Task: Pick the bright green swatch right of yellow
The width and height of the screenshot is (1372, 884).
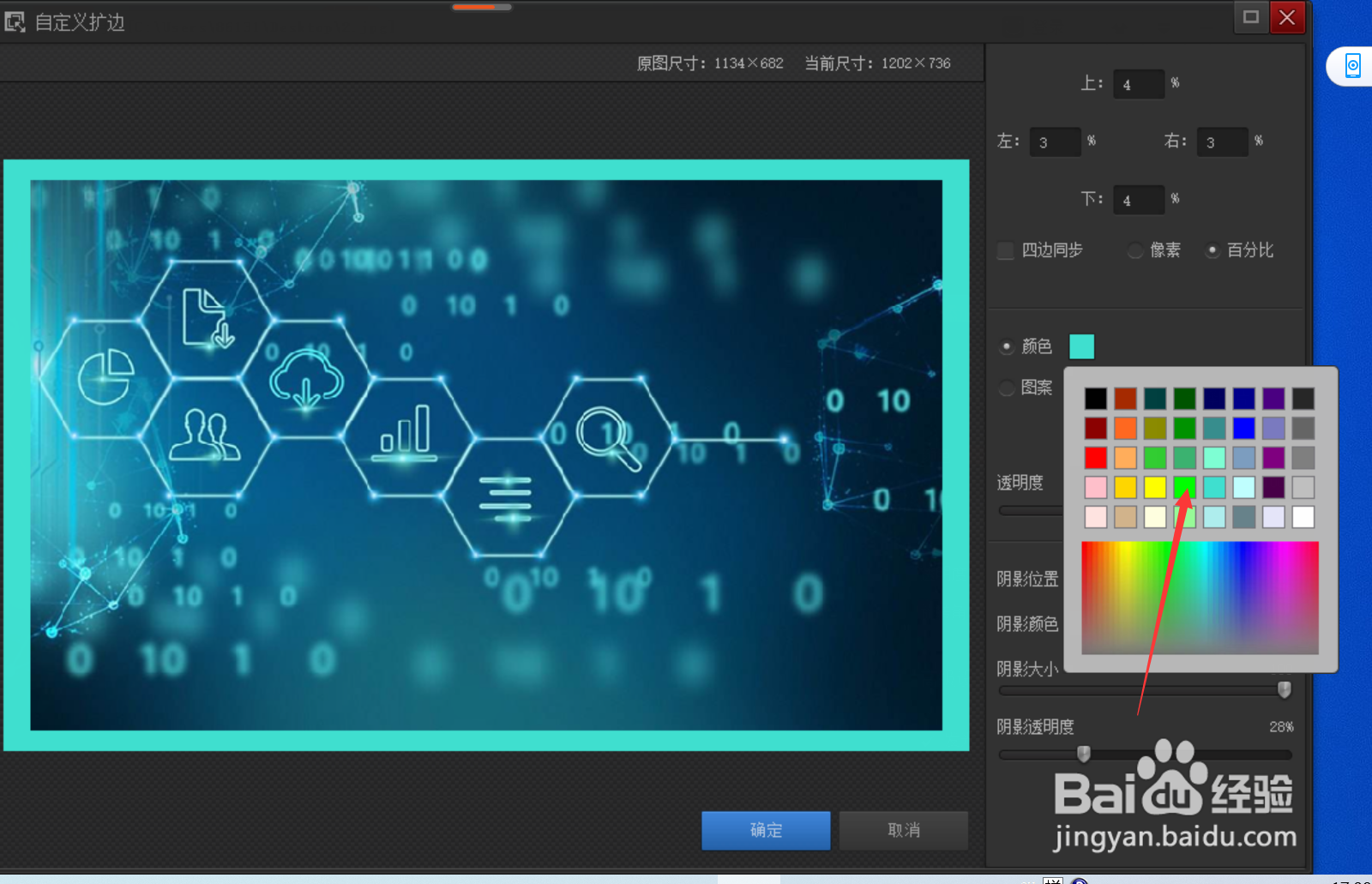Action: (1184, 487)
